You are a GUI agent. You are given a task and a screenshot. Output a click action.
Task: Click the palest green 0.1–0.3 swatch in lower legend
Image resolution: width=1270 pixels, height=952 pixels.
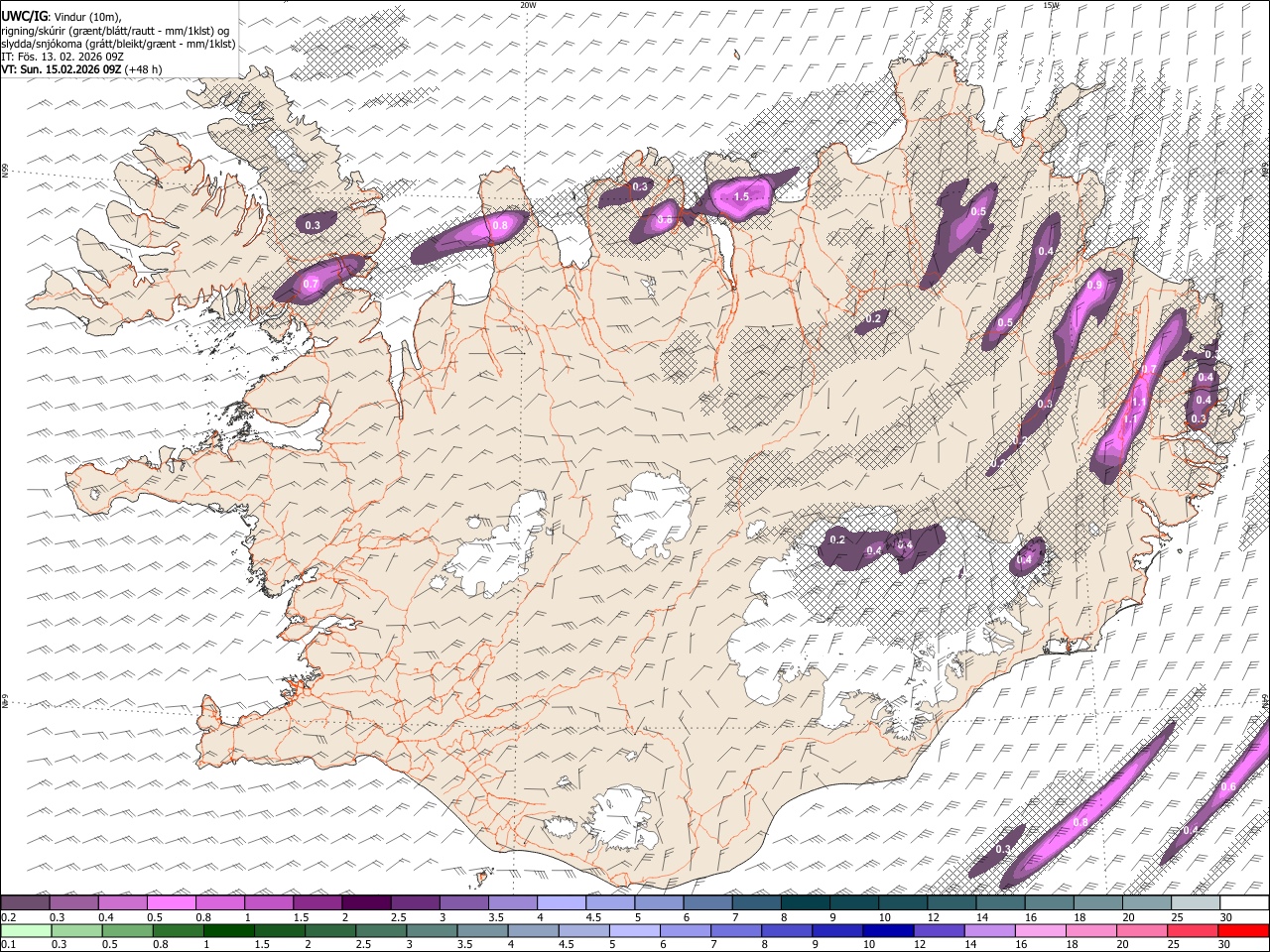pyautogui.click(x=26, y=931)
